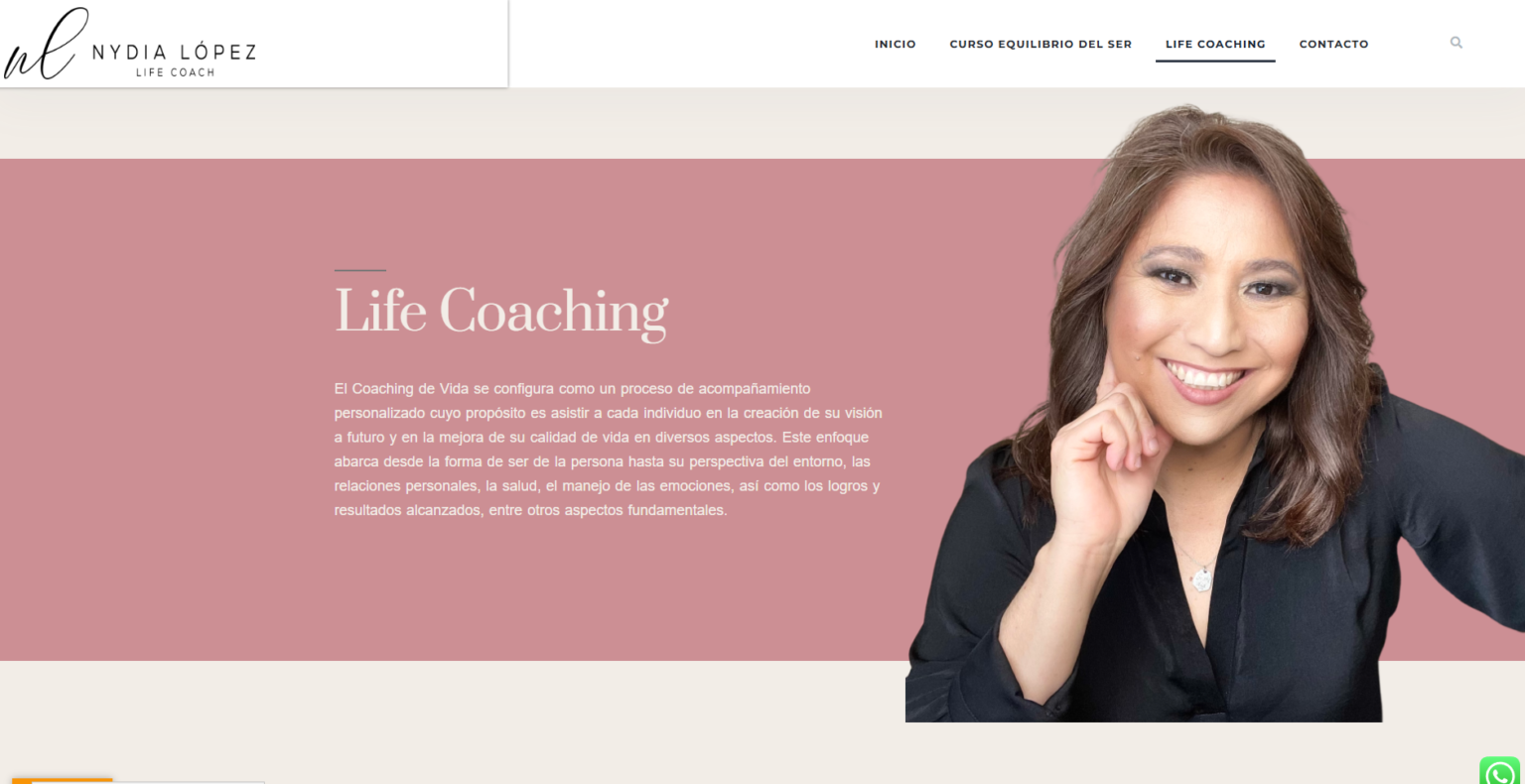This screenshot has width=1525, height=784.
Task: Click the NYDIA LÓPEZ brand name
Action: pyautogui.click(x=174, y=52)
